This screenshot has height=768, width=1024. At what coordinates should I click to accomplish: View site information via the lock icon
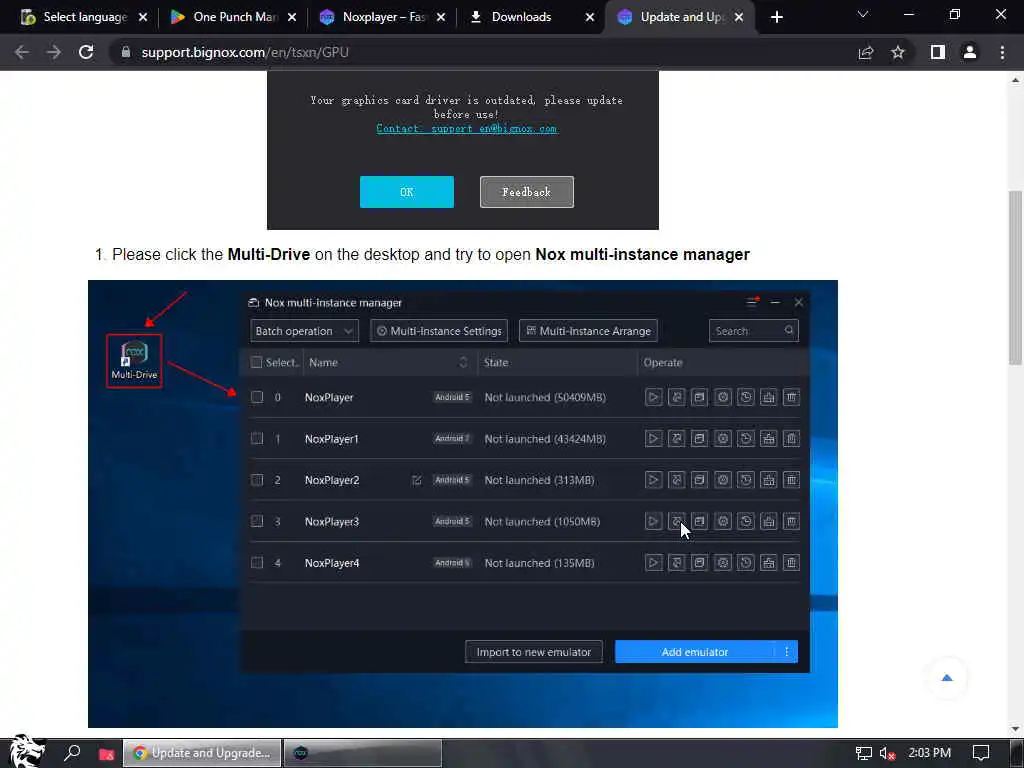pyautogui.click(x=126, y=52)
